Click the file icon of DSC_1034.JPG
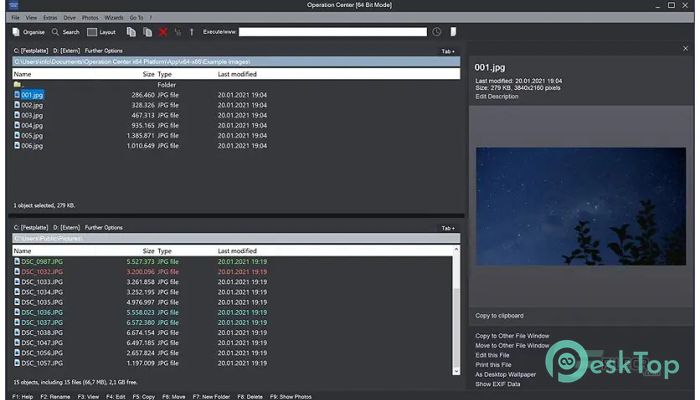 [x=17, y=292]
